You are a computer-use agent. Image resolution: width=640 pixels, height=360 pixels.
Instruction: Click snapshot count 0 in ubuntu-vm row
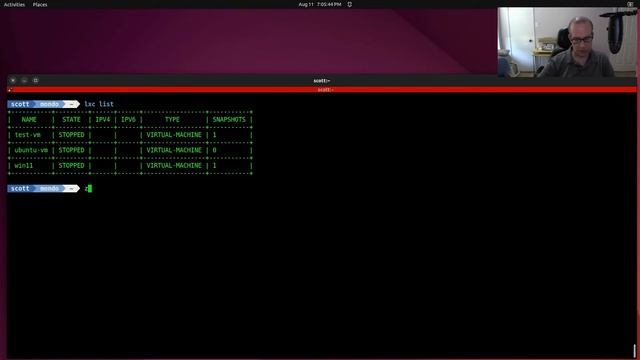coord(214,150)
